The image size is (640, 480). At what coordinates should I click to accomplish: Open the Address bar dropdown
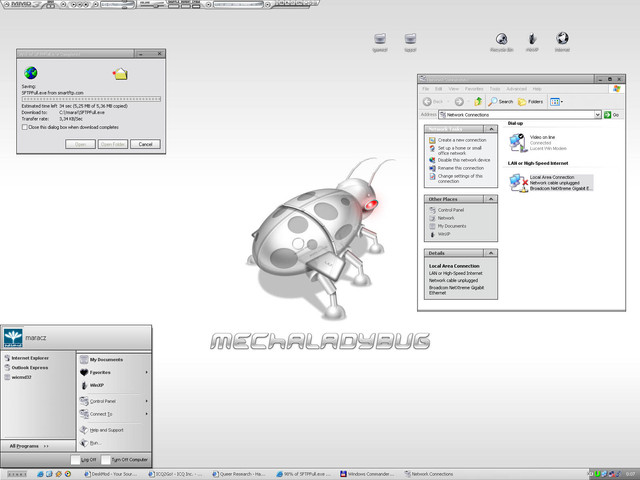597,115
